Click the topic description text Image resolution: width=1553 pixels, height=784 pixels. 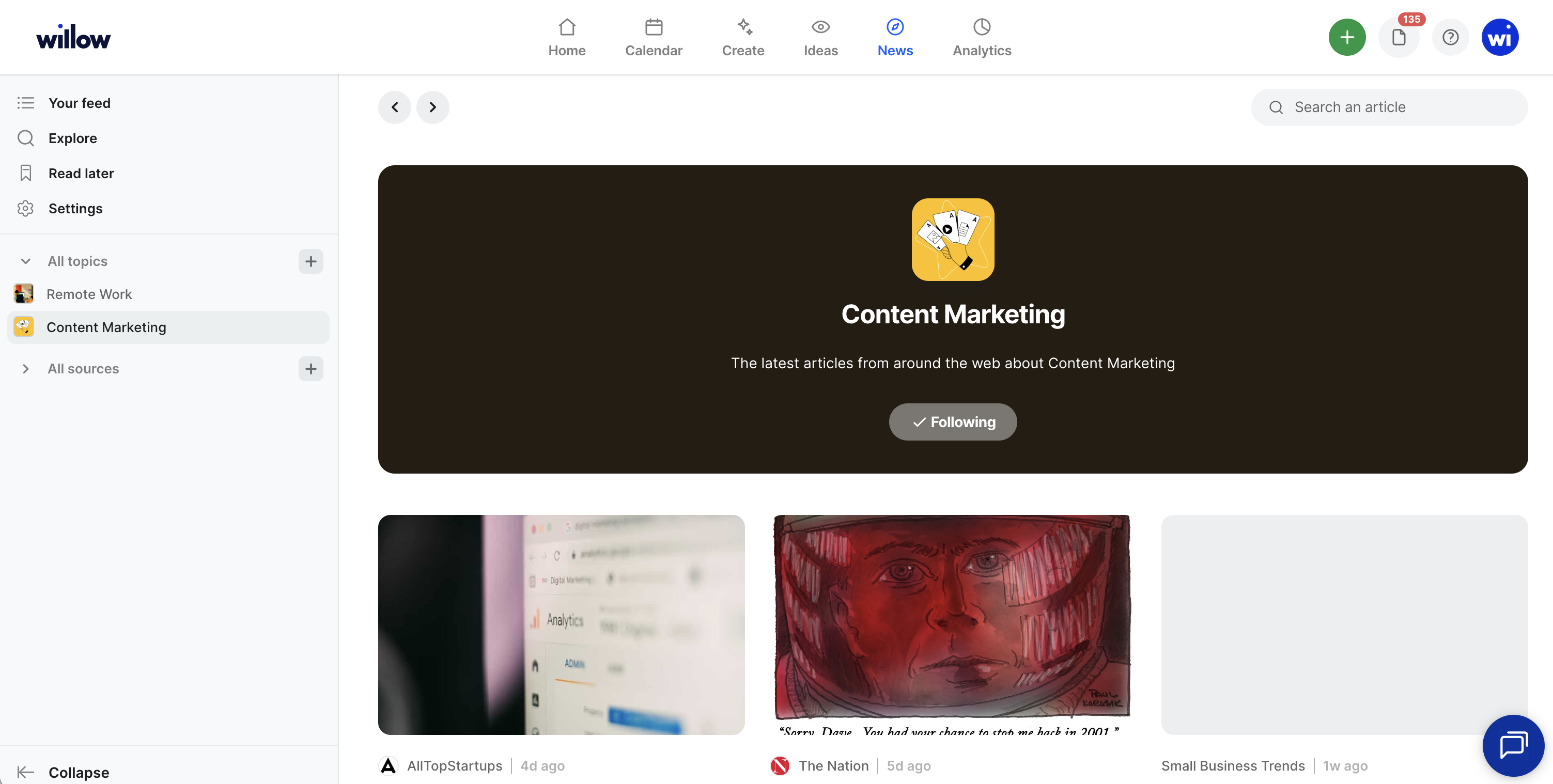pos(953,364)
